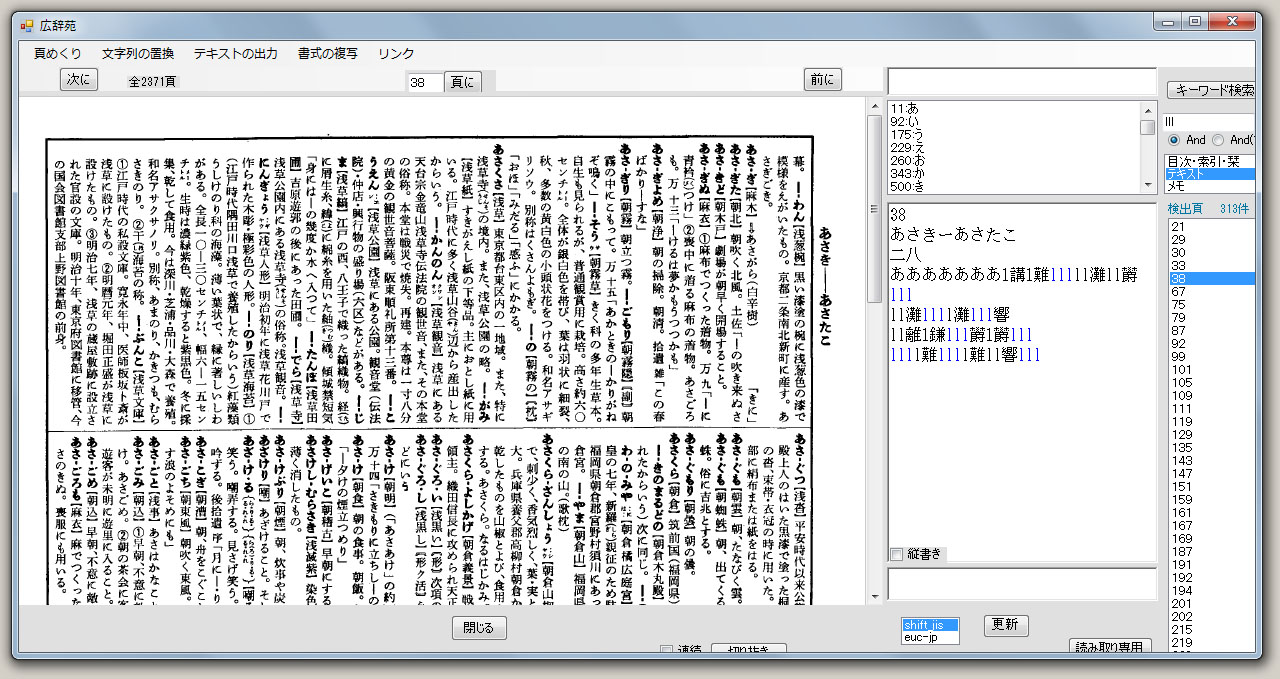Click the 閉じる button to close viewer
Screen dimensions: 1280x679
[479, 628]
